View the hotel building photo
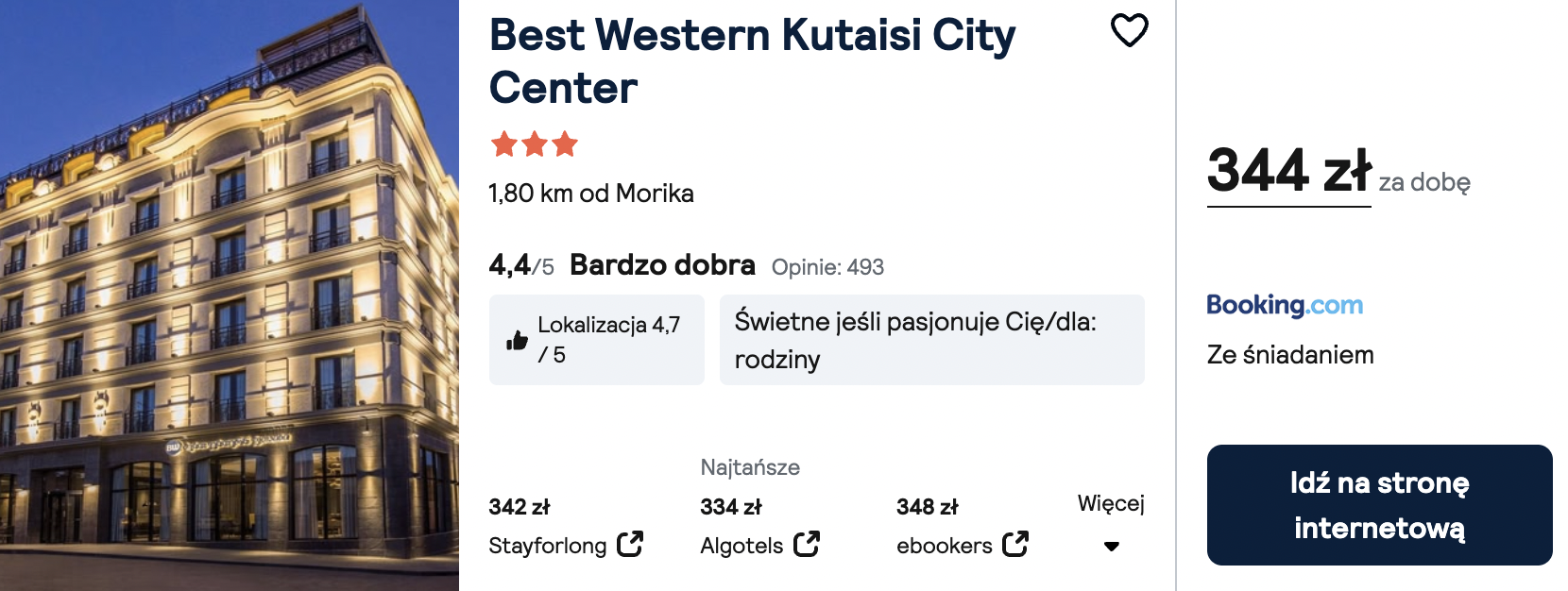The image size is (1568, 591). click(x=230, y=295)
